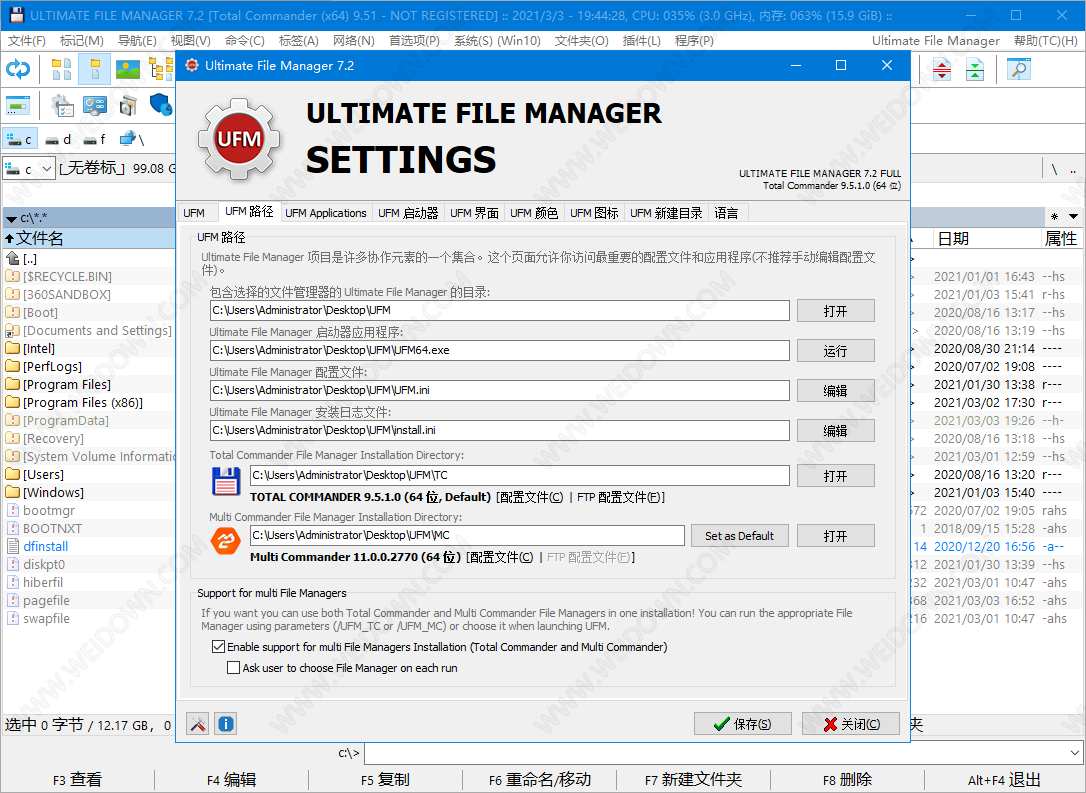1086x793 pixels.
Task: Open the network neighborhood drive icon
Action: (132, 139)
